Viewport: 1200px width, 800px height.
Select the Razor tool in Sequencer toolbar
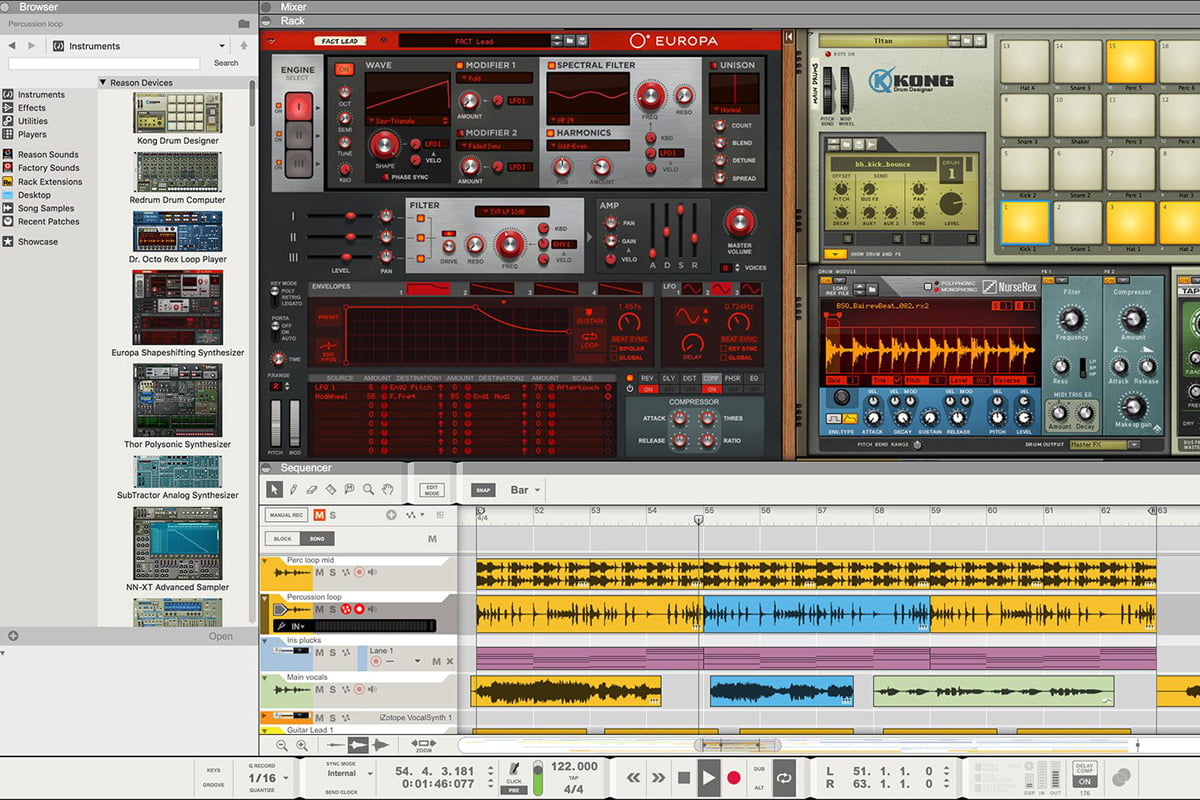pos(331,490)
